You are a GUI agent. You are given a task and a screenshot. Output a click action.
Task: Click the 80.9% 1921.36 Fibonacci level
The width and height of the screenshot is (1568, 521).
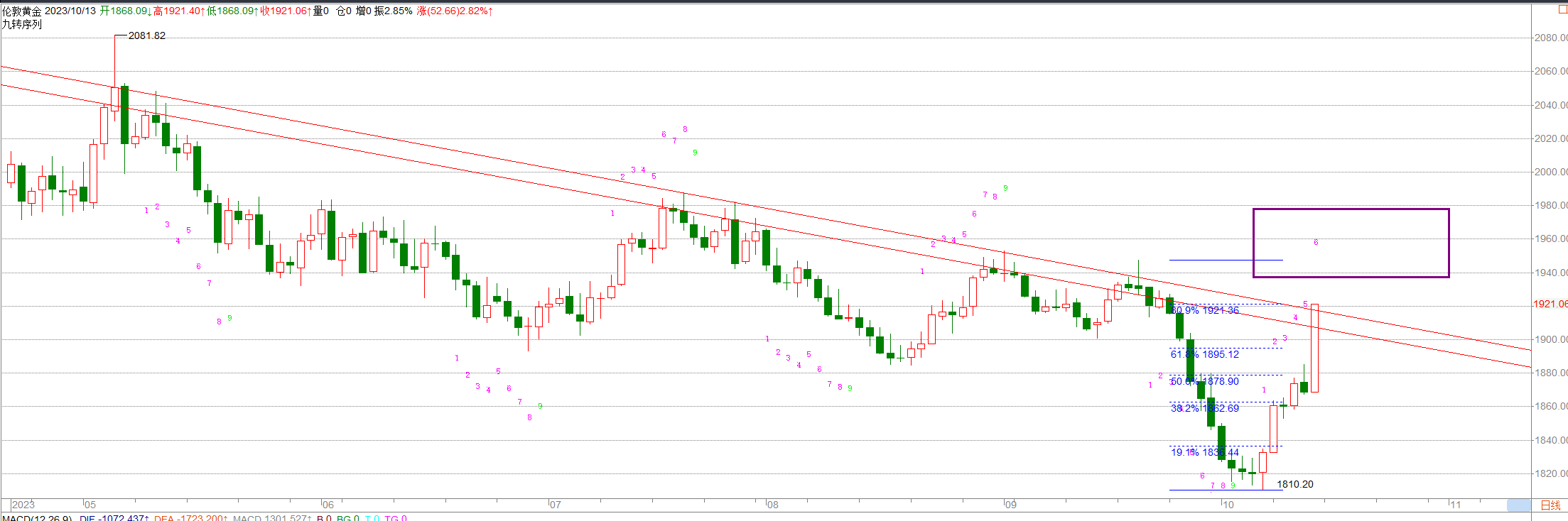click(1204, 310)
